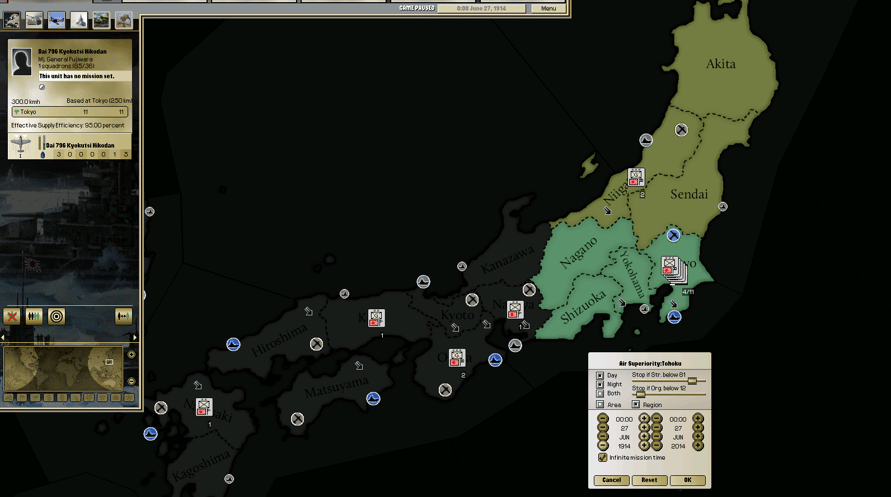Click the Tokyo airbase location row
This screenshot has width=891, height=497.
70,112
